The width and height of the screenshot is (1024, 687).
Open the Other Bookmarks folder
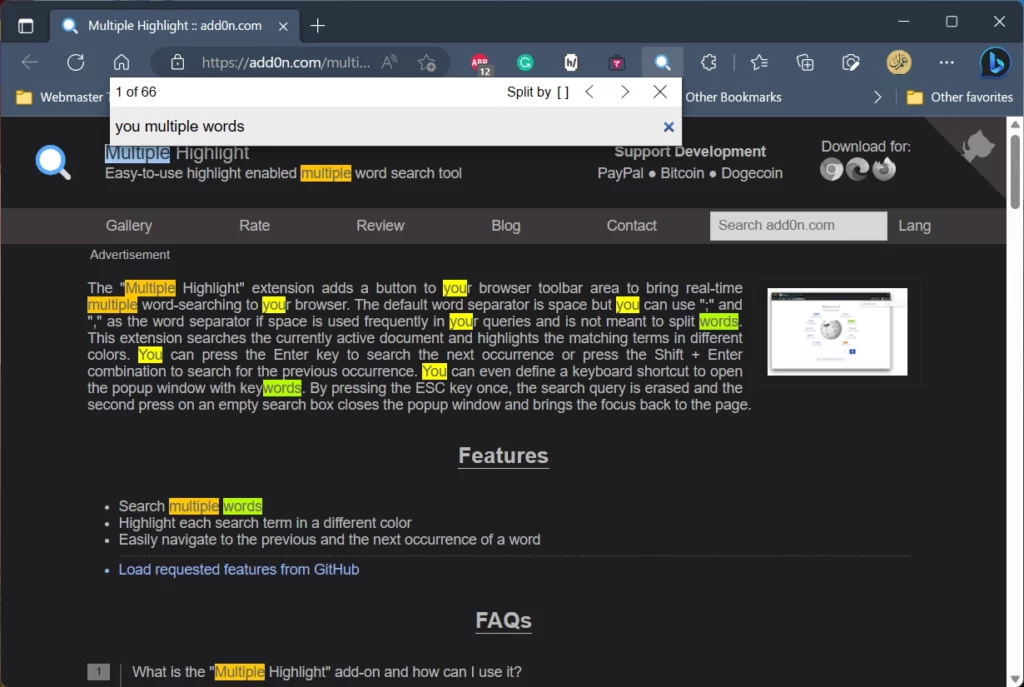coord(733,97)
